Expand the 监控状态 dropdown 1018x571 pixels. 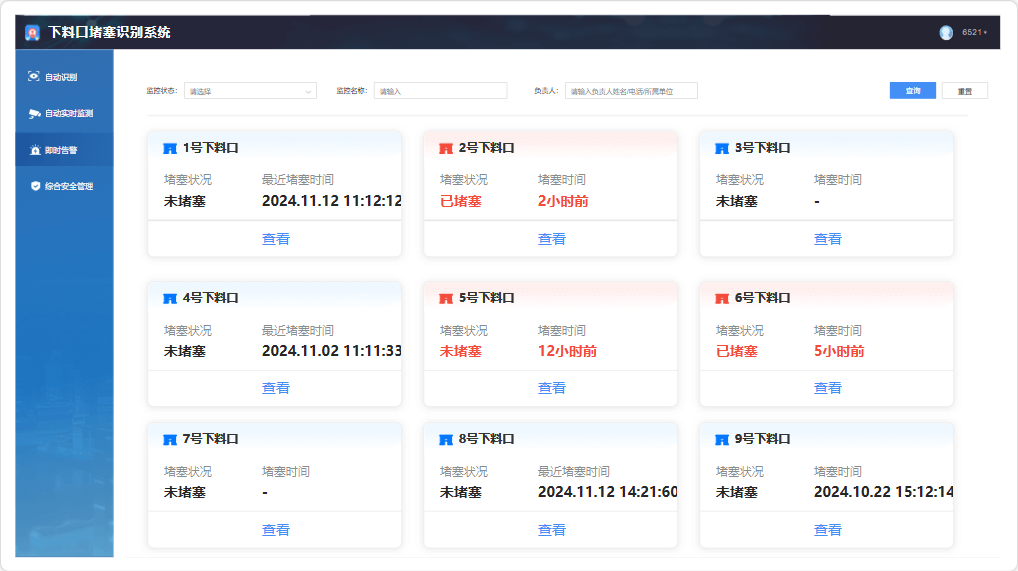click(x=250, y=91)
